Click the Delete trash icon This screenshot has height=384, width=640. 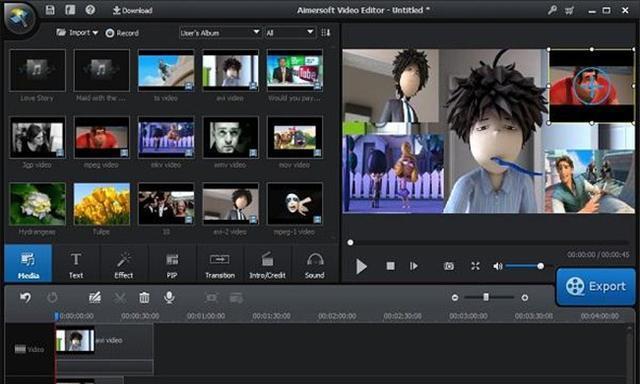click(144, 297)
